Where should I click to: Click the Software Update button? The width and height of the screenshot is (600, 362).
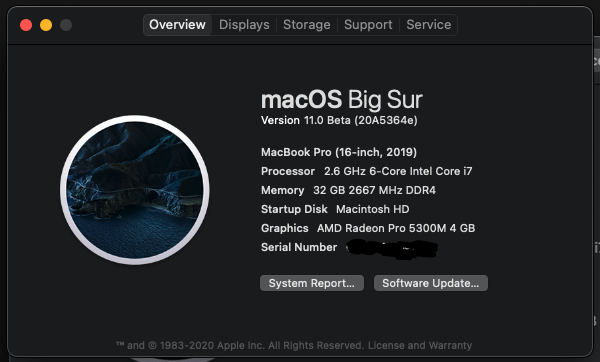pos(430,283)
